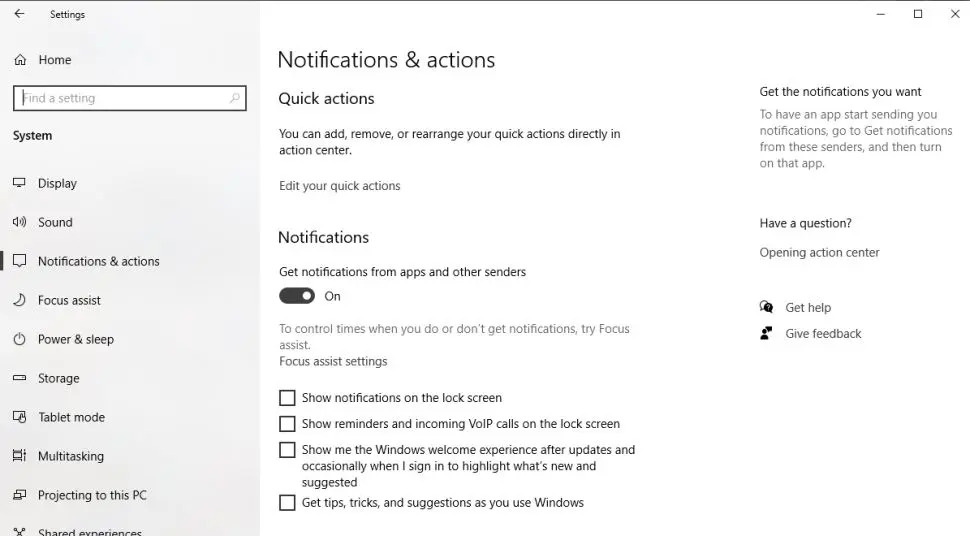Click the back arrow icon
Image resolution: width=970 pixels, height=536 pixels.
(x=19, y=14)
